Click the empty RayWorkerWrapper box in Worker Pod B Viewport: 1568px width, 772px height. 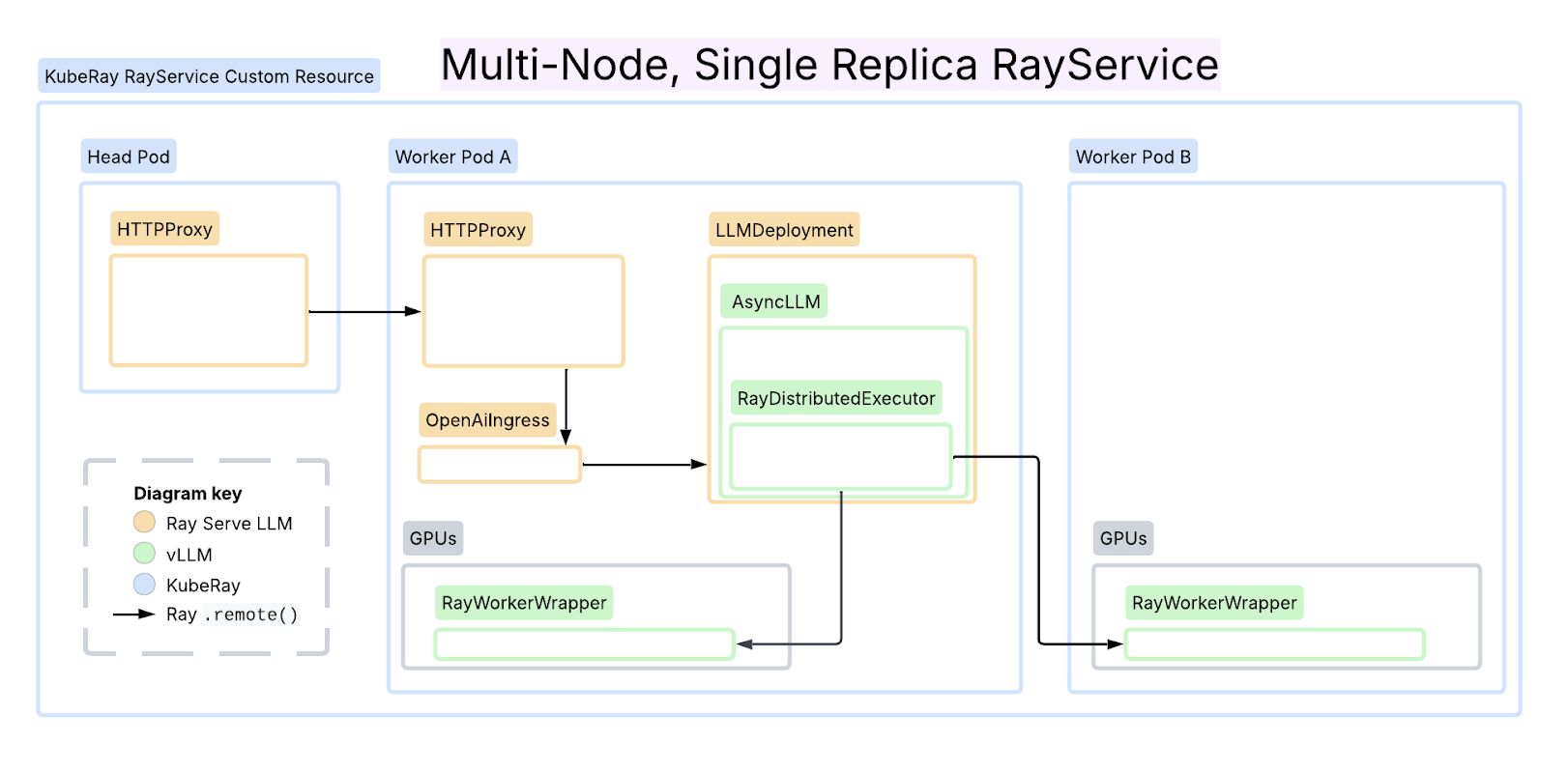pyautogui.click(x=1275, y=644)
